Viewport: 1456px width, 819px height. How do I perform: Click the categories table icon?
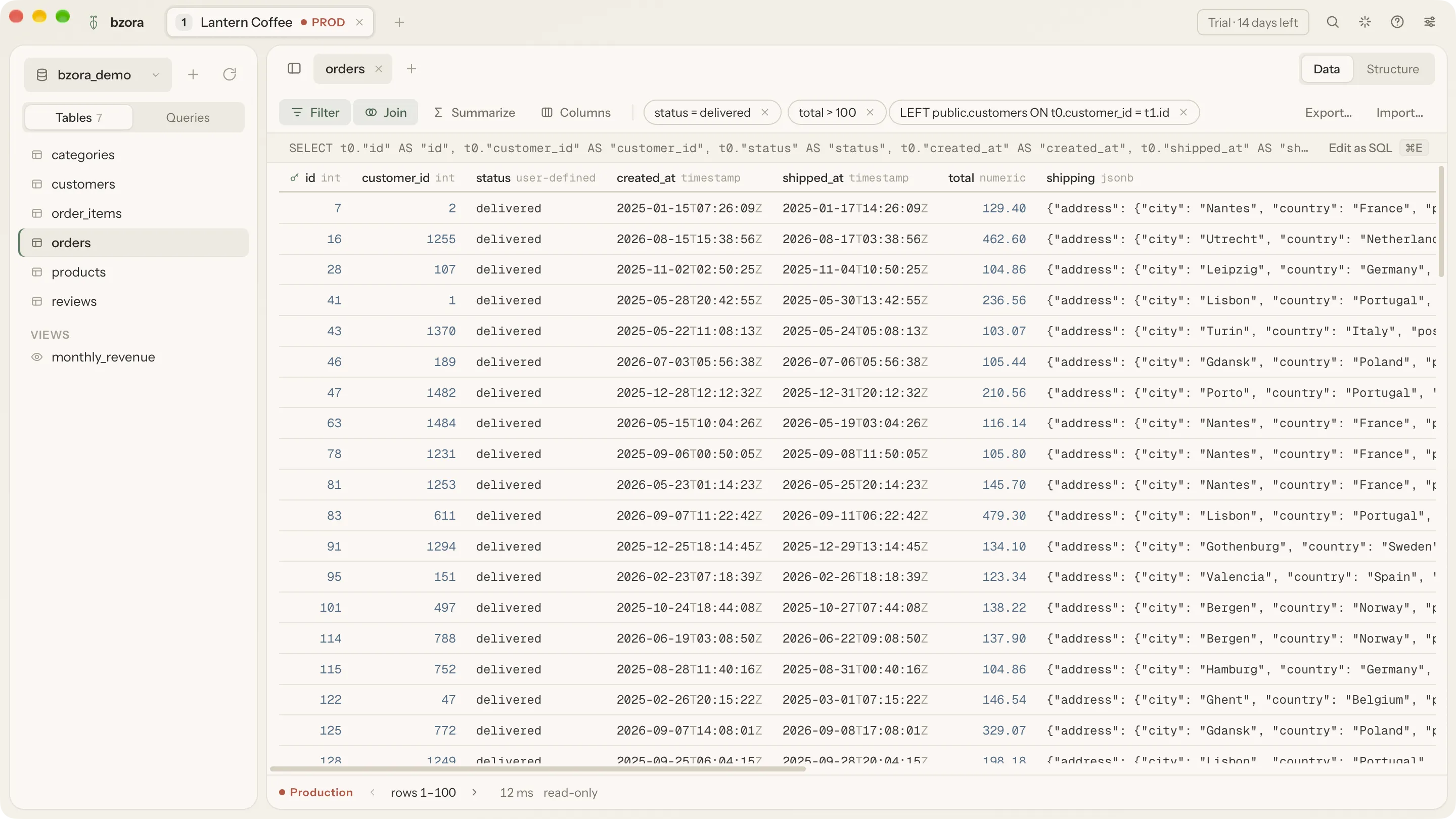coord(37,155)
